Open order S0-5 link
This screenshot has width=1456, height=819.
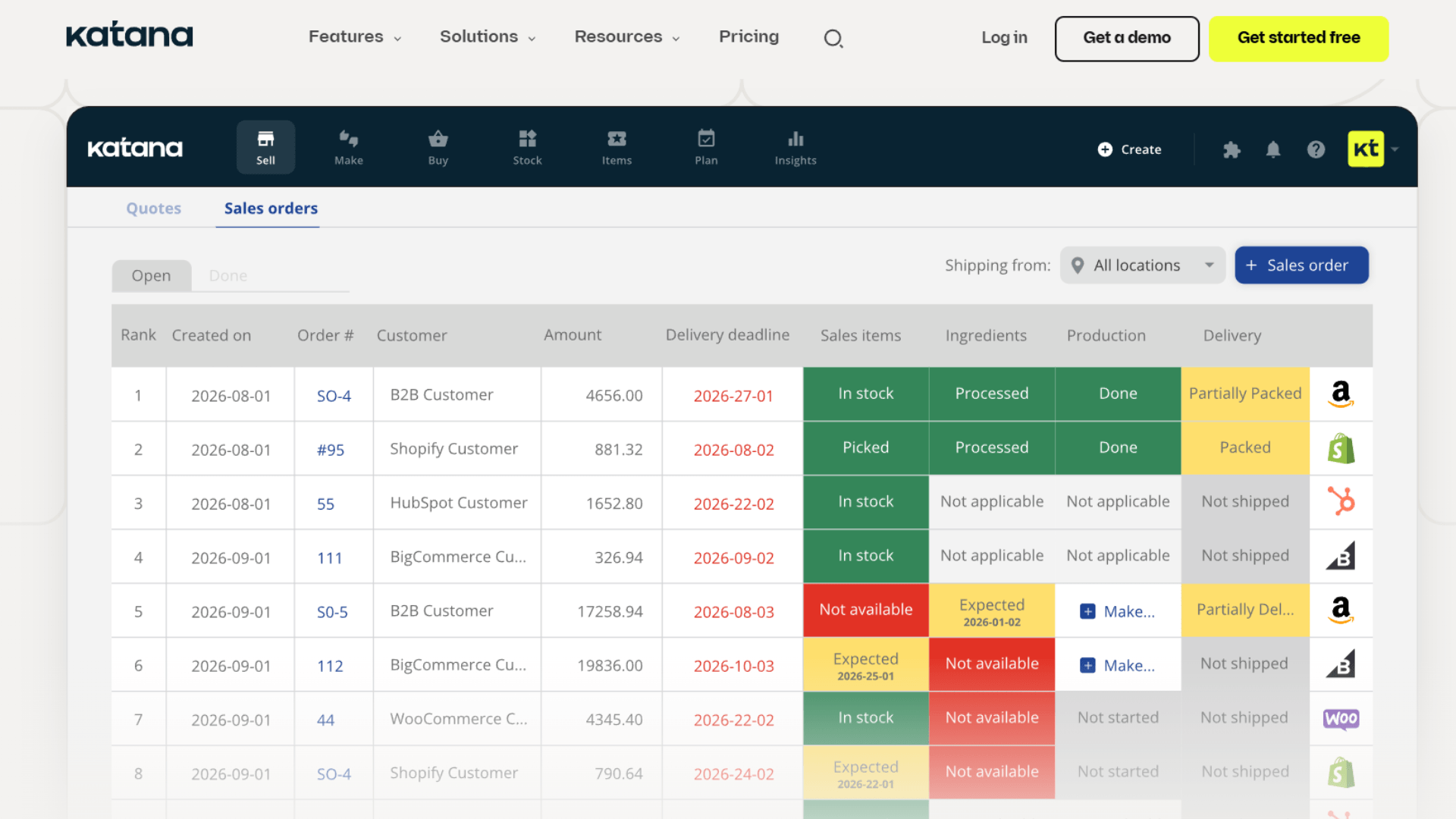pos(332,612)
